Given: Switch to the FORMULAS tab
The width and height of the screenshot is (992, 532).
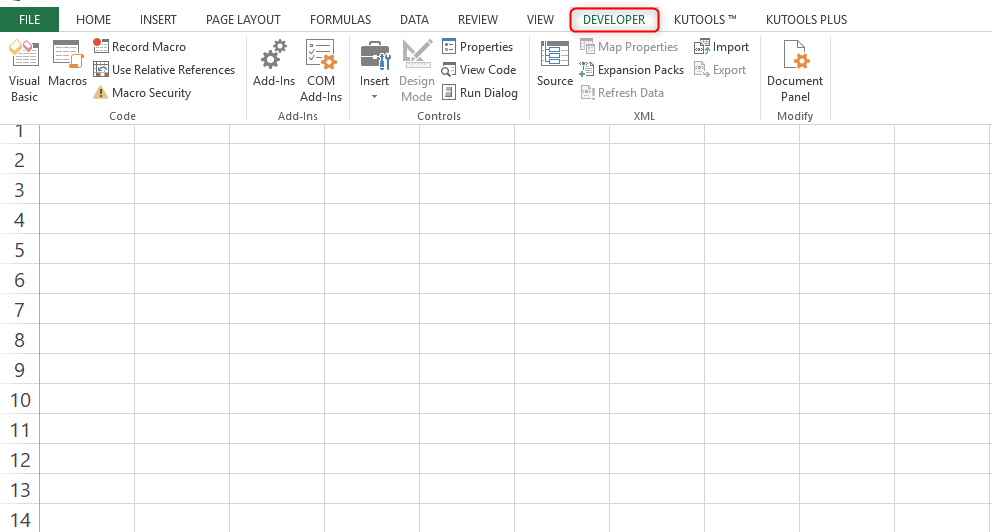Looking at the screenshot, I should 340,20.
